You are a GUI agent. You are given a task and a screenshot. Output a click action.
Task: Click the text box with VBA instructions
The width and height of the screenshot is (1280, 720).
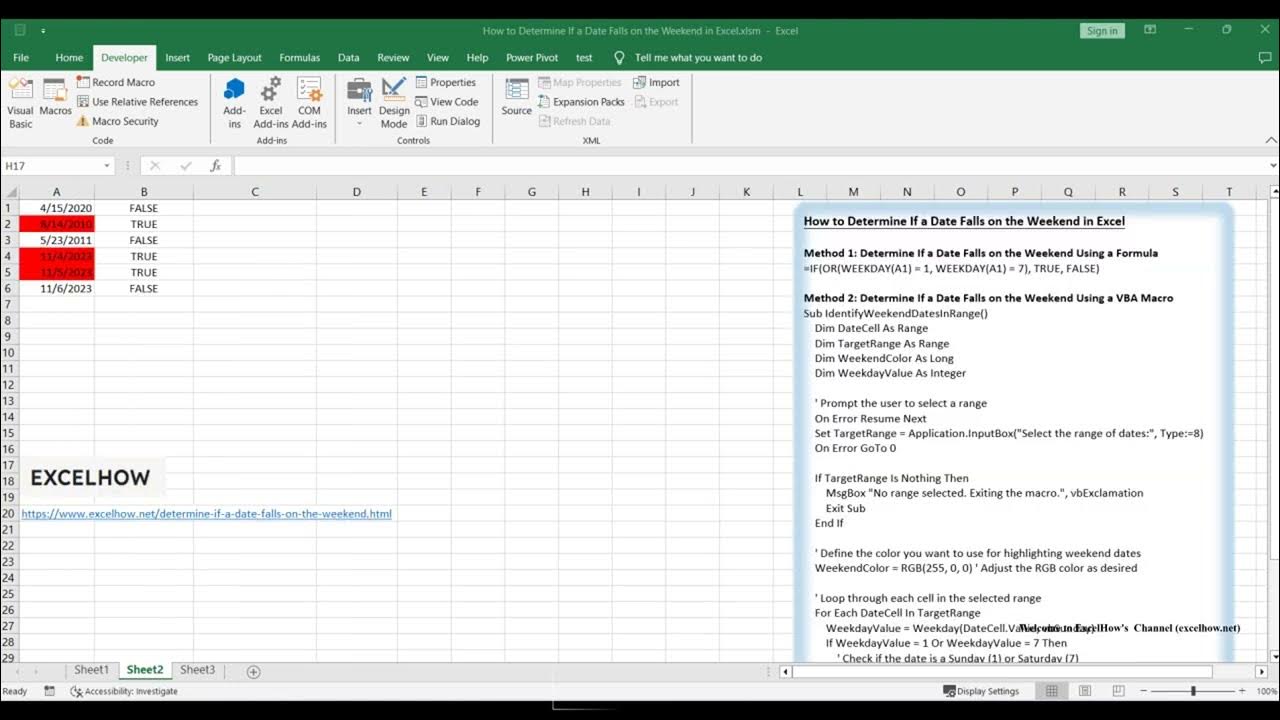[x=1012, y=434]
